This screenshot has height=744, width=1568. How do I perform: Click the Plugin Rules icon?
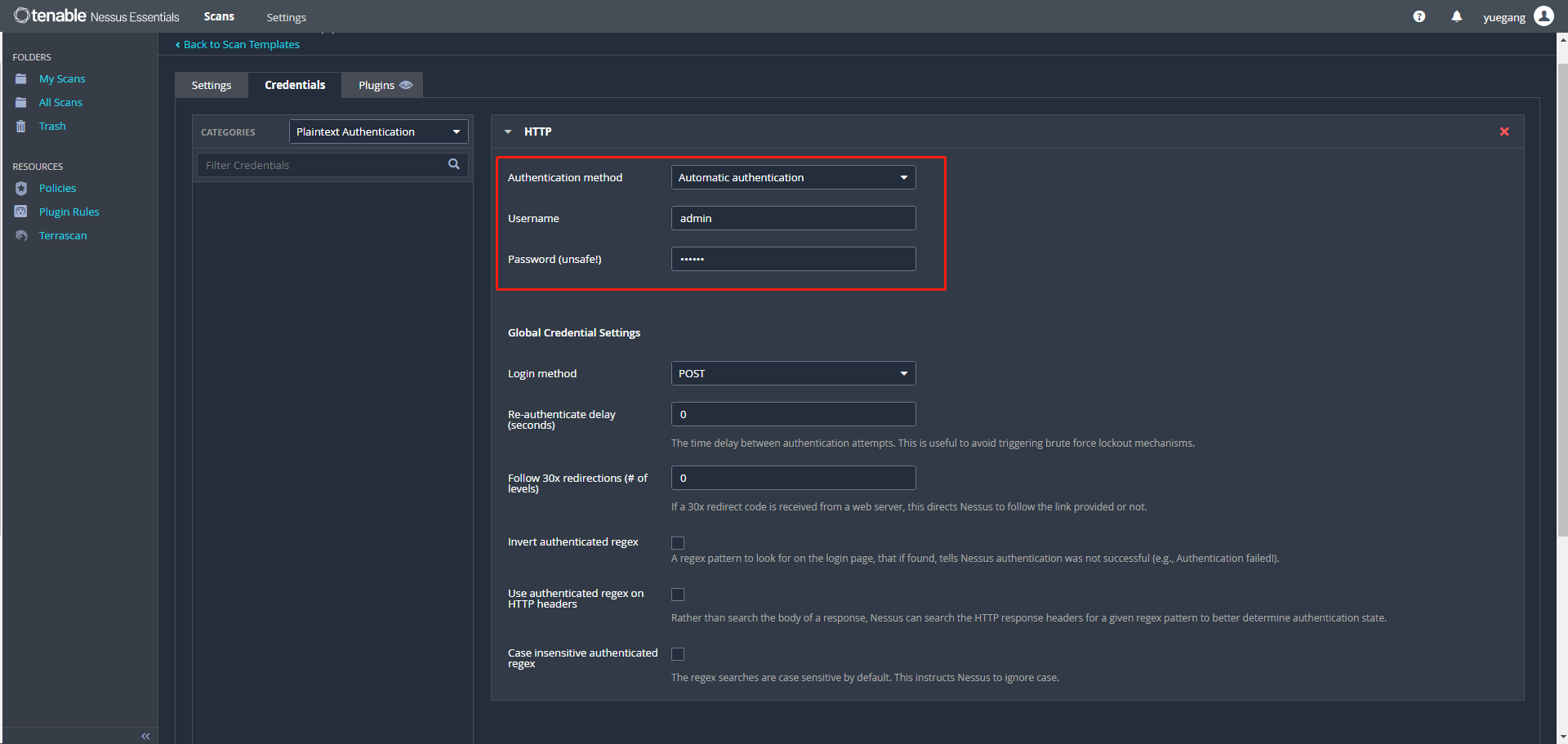21,212
